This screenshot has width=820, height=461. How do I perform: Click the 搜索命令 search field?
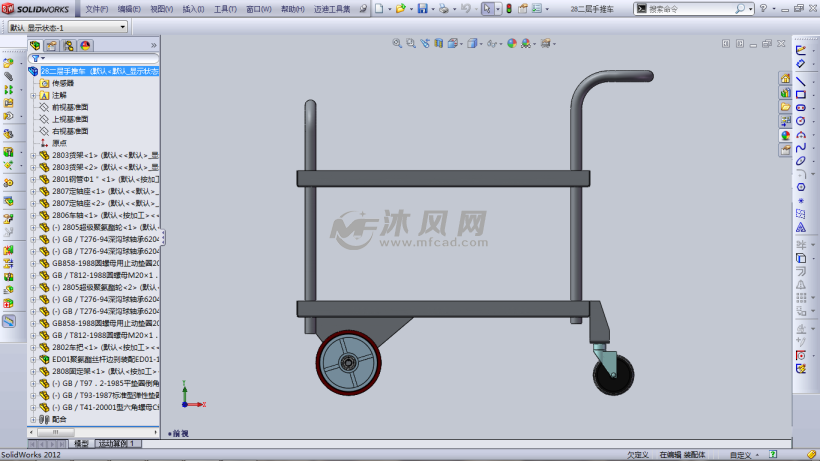coord(690,9)
